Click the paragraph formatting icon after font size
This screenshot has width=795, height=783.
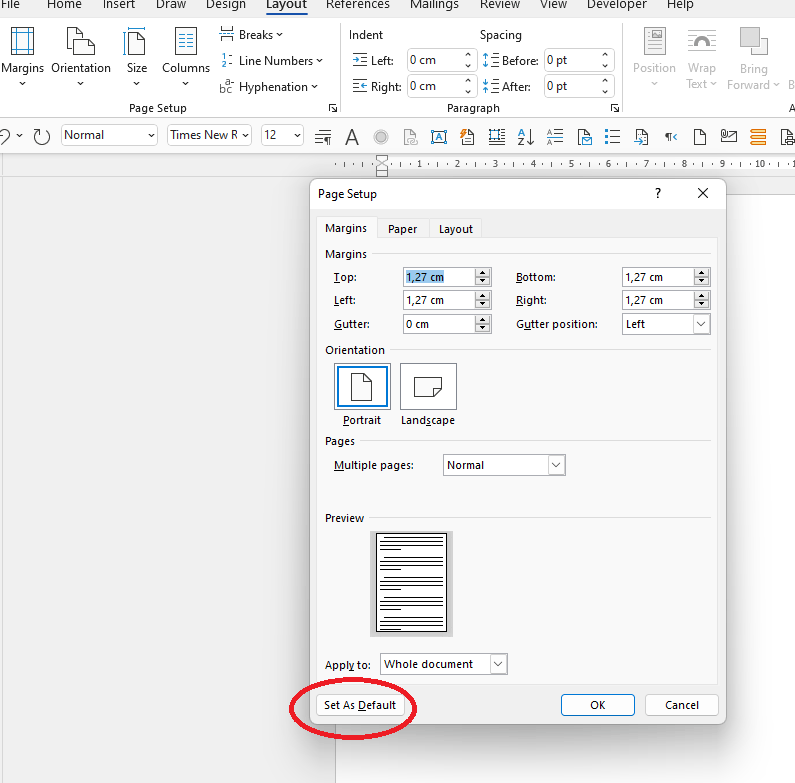pos(323,136)
